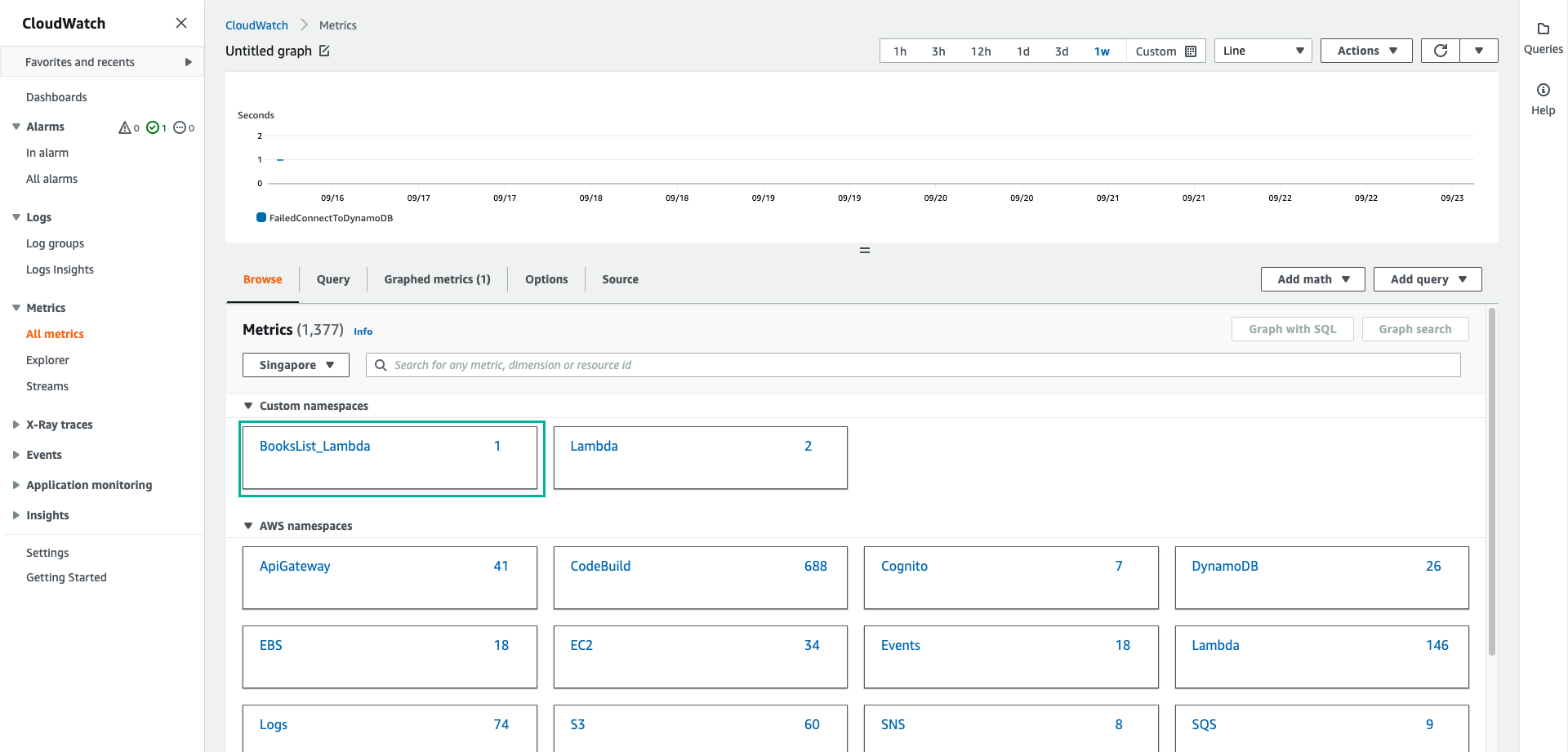Open the SNS namespace card
This screenshot has width=1568, height=752.
(x=1011, y=728)
